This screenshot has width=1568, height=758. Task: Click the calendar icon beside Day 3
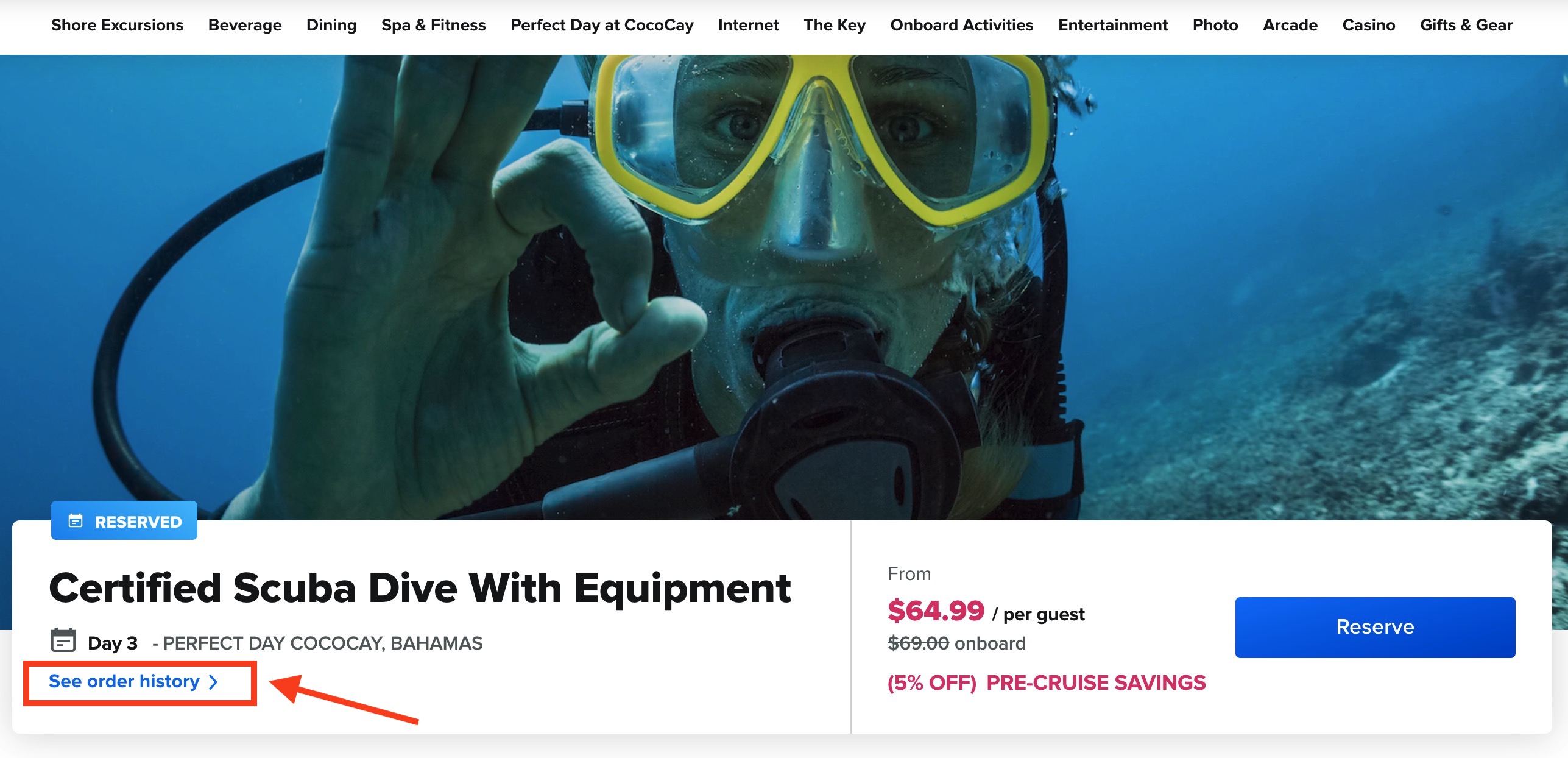coord(63,640)
